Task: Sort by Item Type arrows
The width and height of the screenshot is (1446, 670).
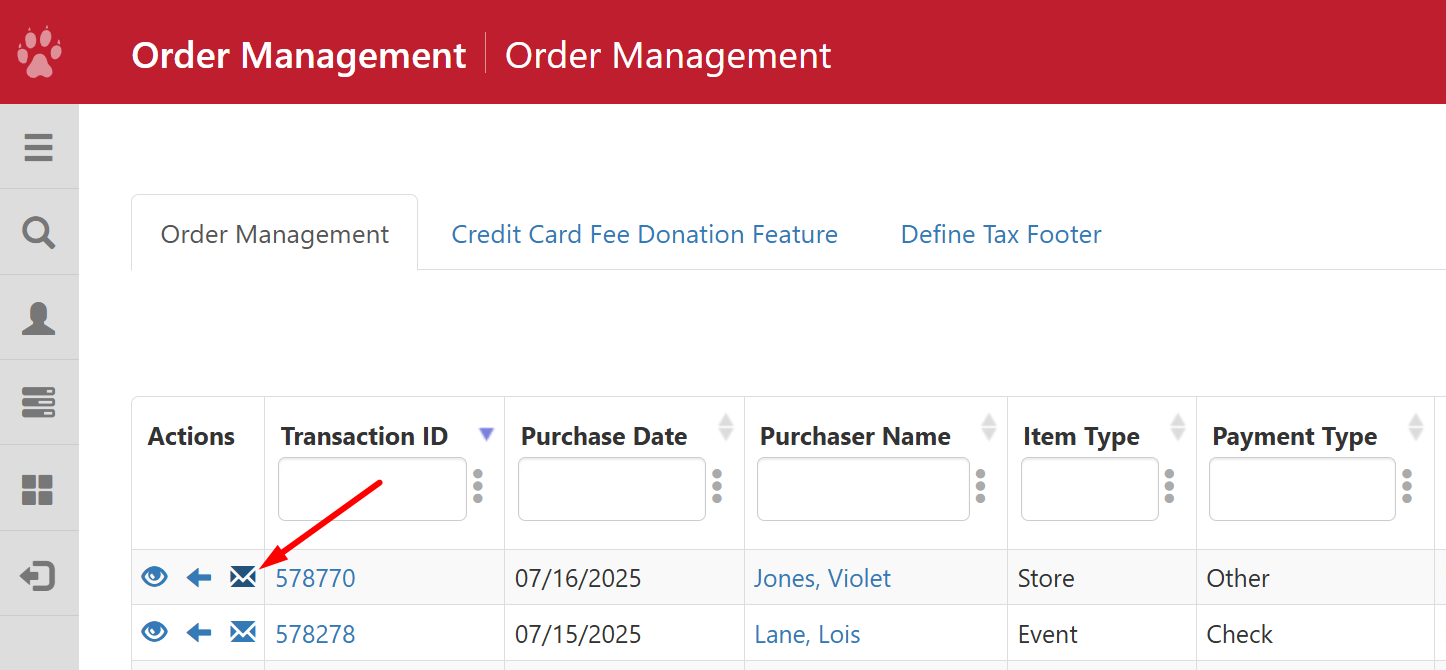Action: [1178, 428]
